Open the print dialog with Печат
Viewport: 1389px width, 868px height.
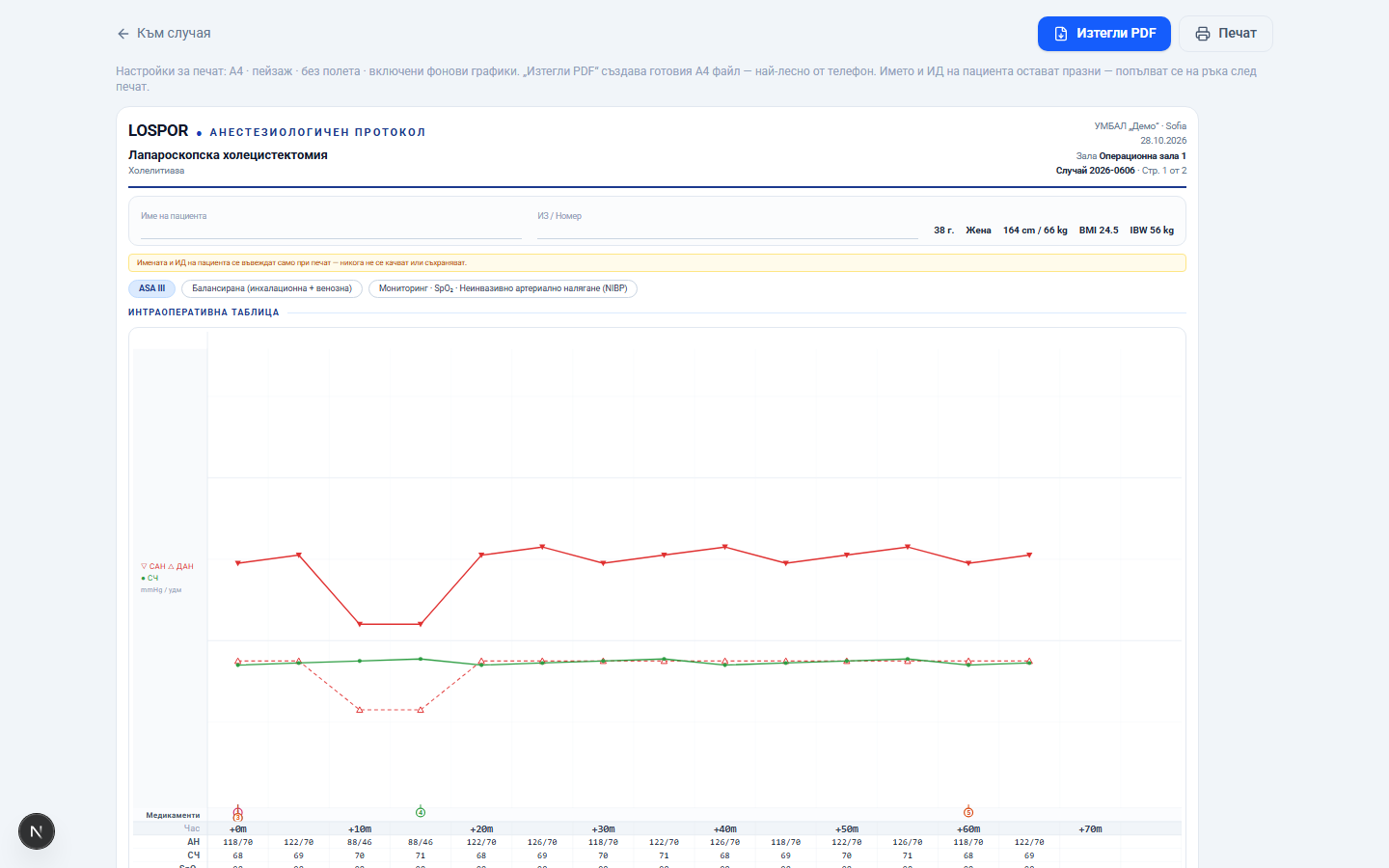coord(1226,34)
